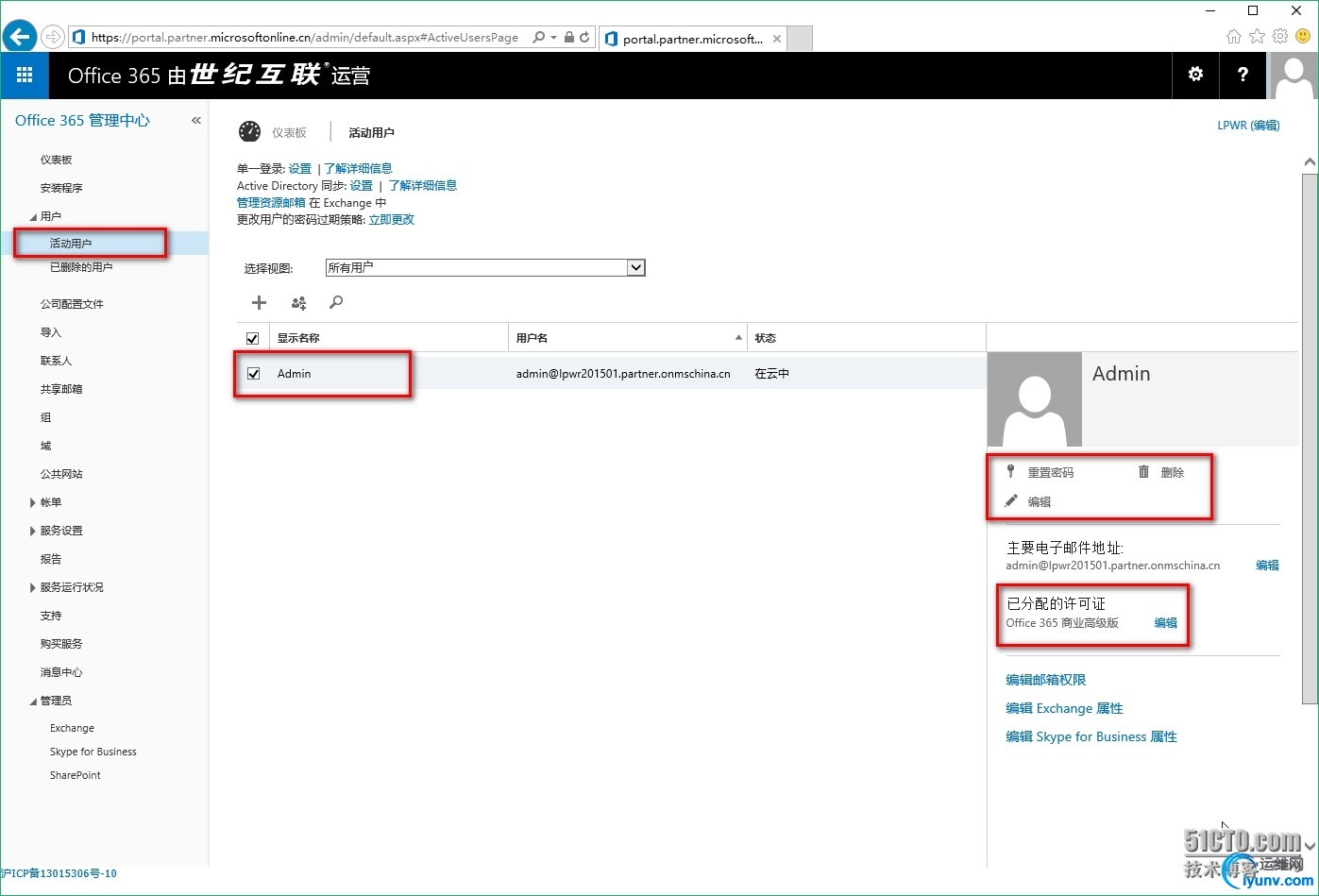This screenshot has width=1319, height=896.
Task: Click admin@lpwr201501 username cell
Action: pos(623,374)
